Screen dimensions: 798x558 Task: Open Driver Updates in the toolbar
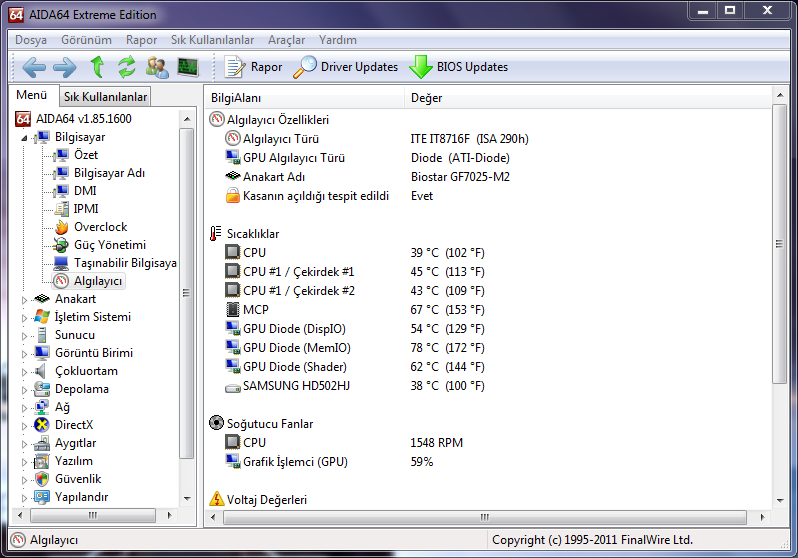[x=346, y=67]
